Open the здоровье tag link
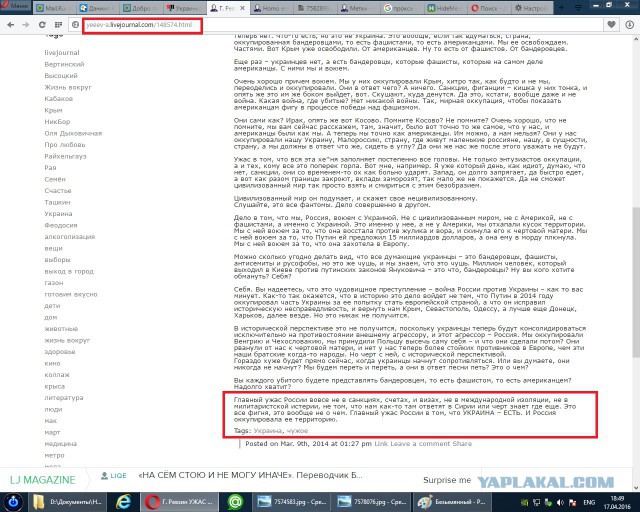This screenshot has width=640, height=512. pos(60,352)
